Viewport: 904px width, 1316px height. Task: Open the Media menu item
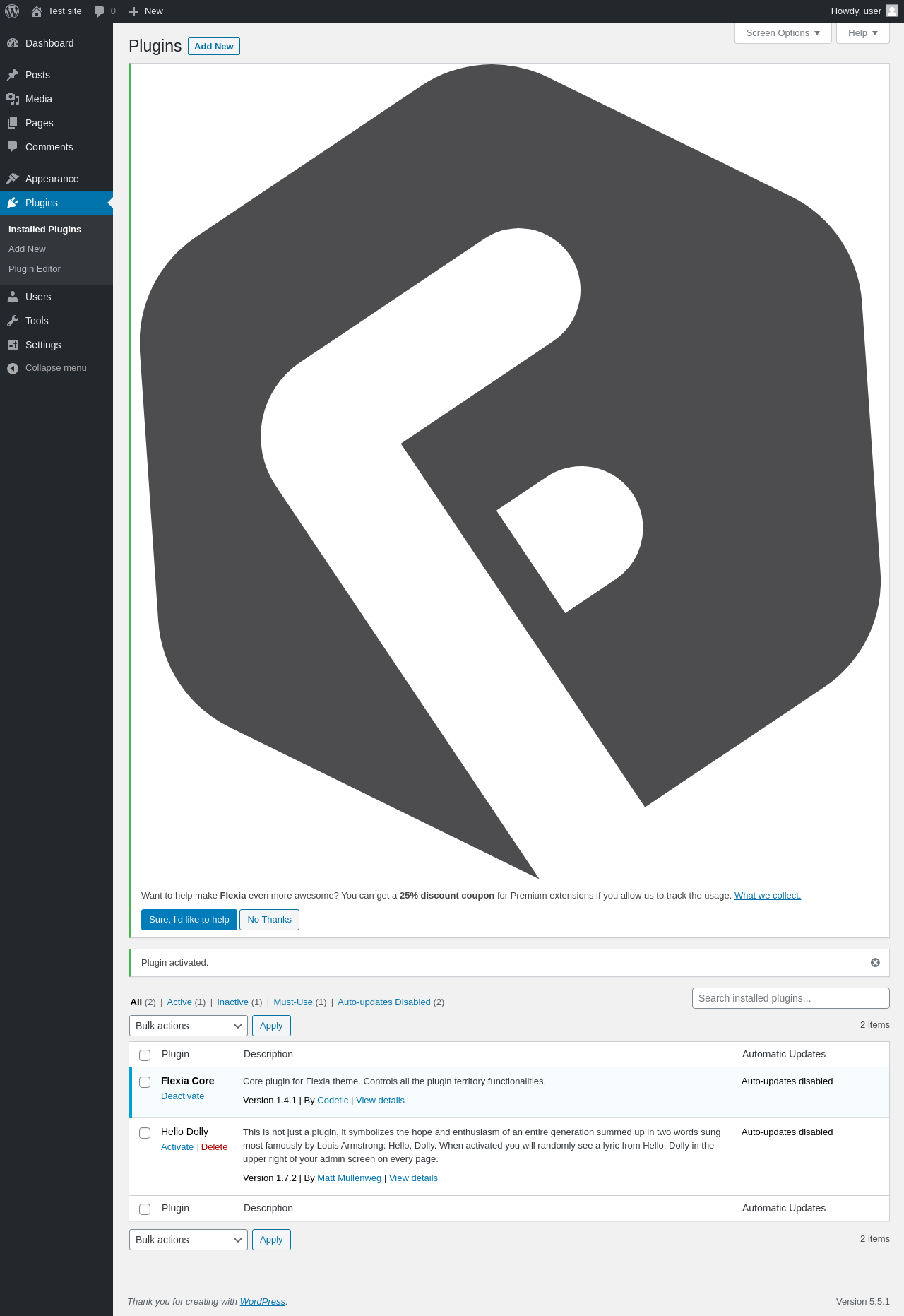[56, 99]
